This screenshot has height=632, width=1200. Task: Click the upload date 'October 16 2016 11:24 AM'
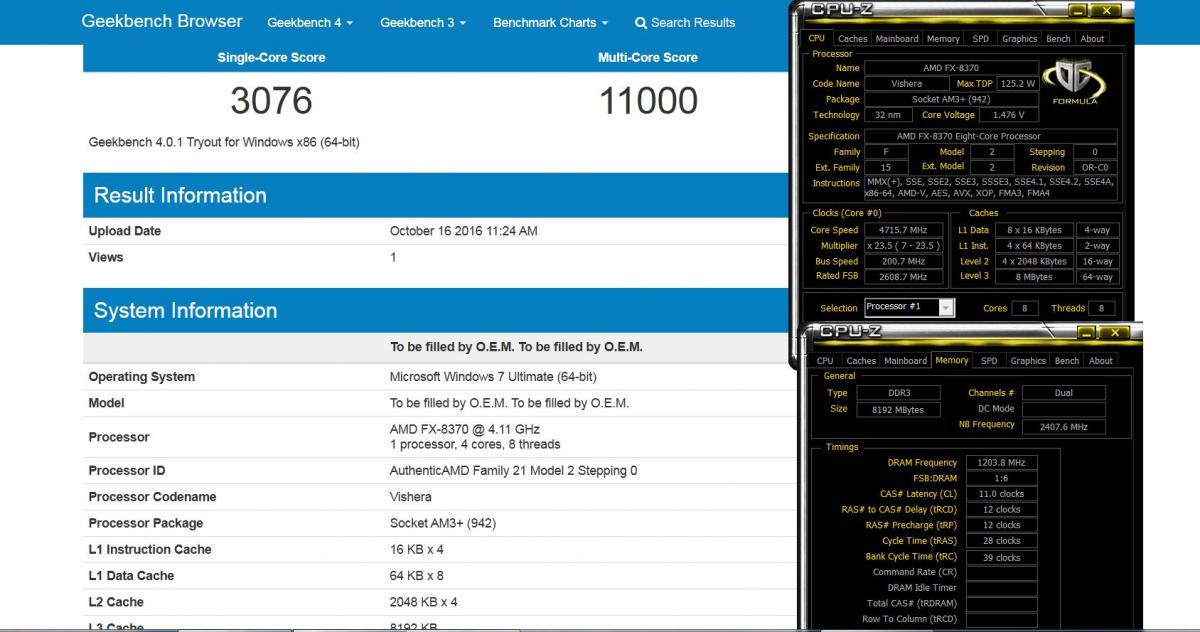[463, 231]
